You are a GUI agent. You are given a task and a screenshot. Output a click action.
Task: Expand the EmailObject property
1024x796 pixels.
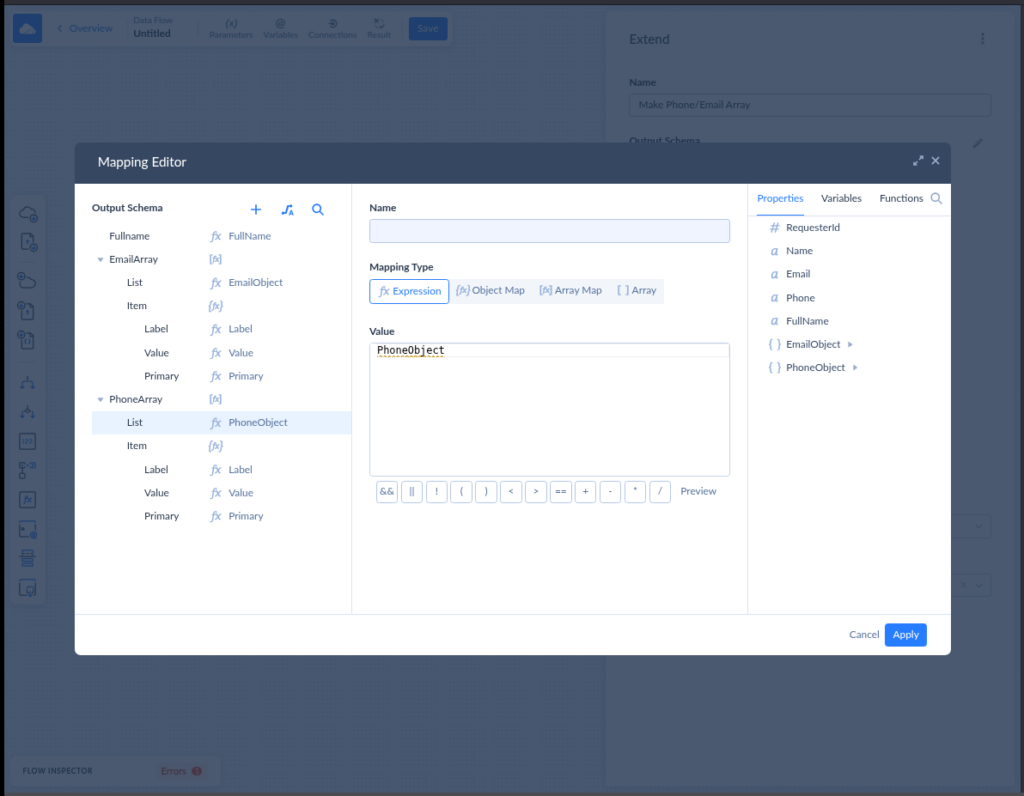[x=850, y=345]
